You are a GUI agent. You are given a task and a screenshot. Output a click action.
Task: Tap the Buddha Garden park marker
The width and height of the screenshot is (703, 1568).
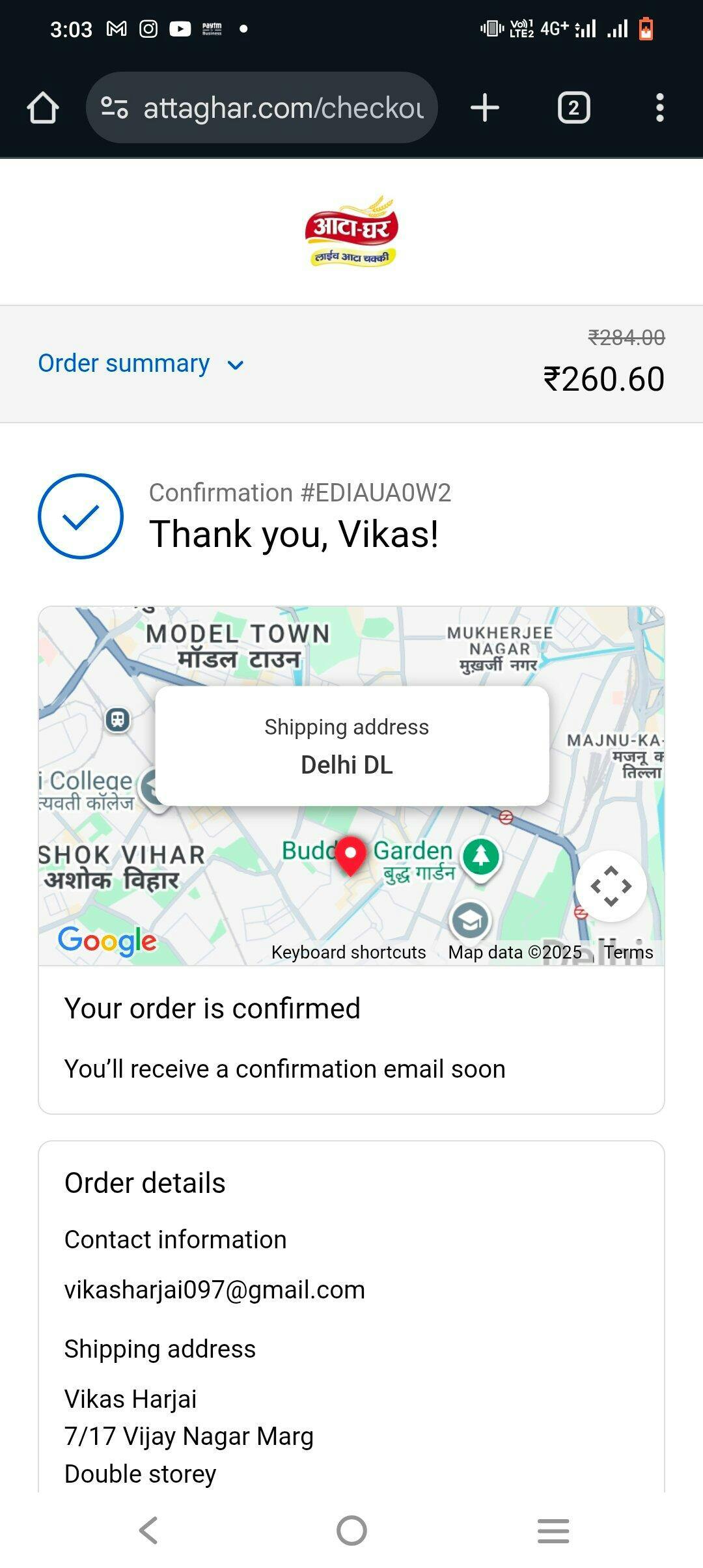(481, 856)
